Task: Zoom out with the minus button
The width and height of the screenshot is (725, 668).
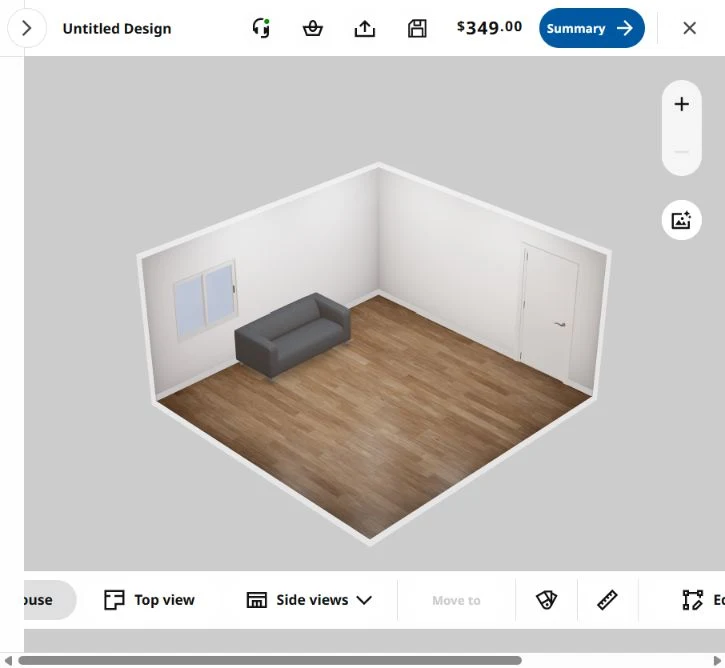Action: [x=682, y=152]
